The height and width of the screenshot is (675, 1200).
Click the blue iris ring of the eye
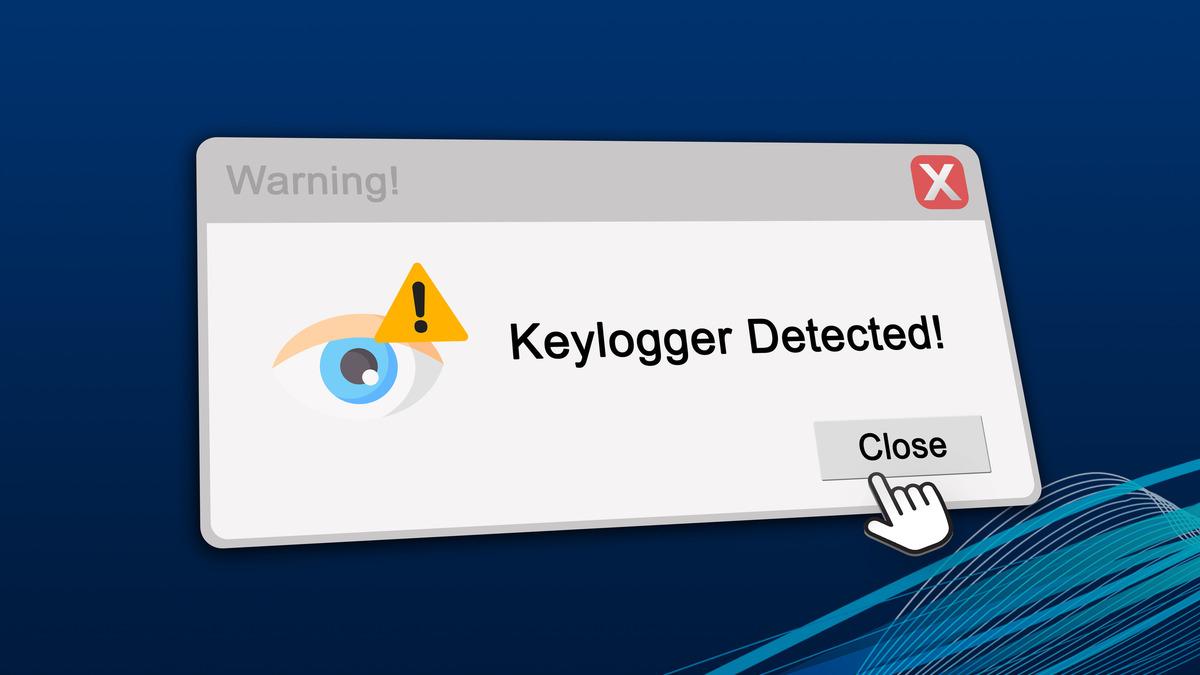pyautogui.click(x=358, y=367)
